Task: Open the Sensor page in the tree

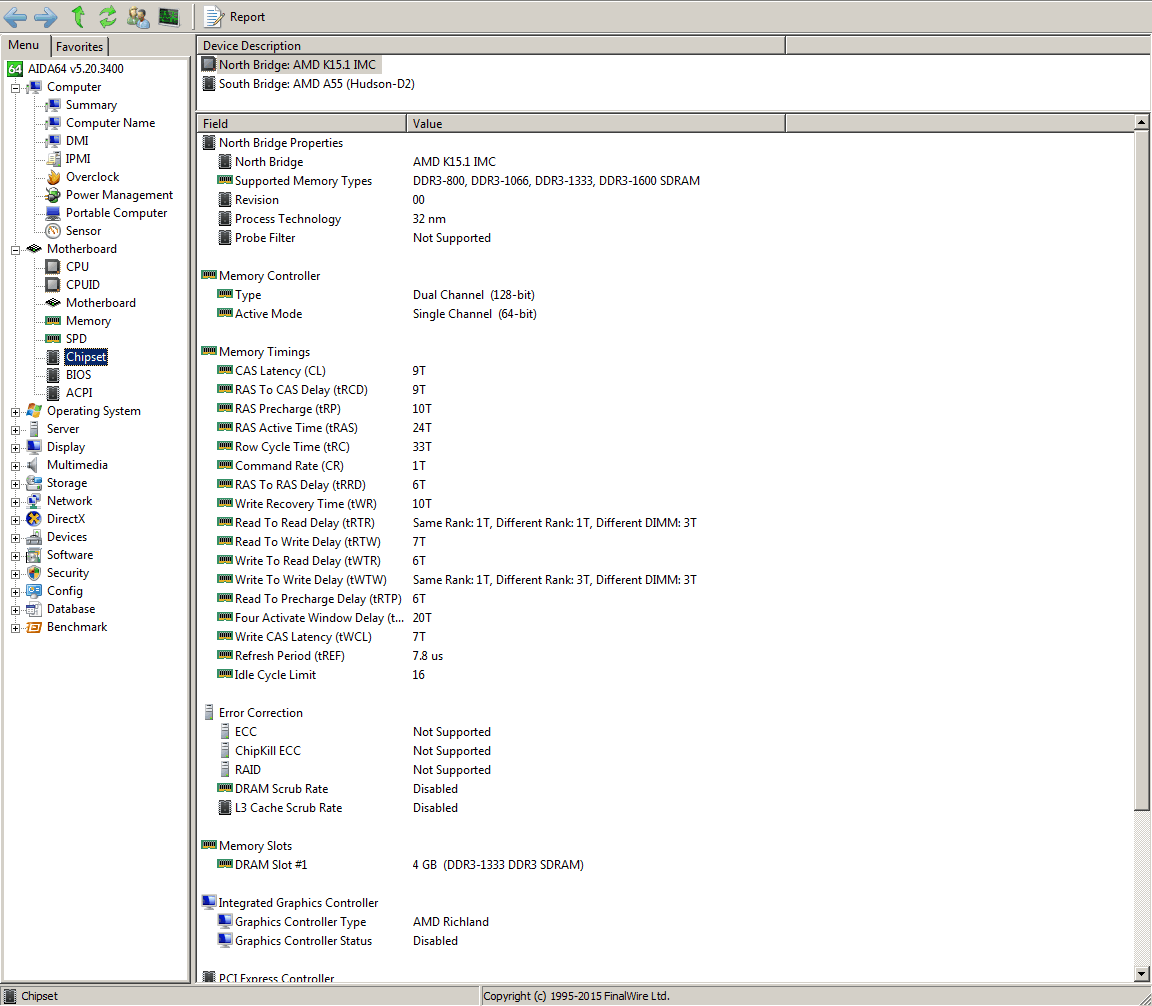Action: 83,231
